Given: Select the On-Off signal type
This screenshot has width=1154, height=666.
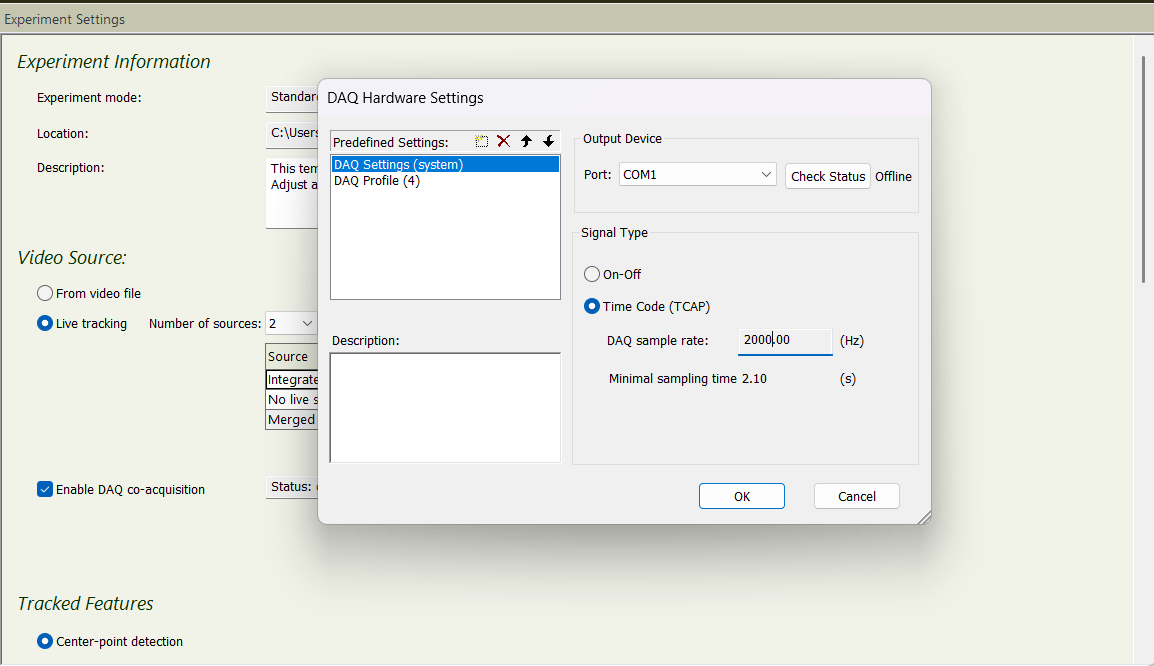Looking at the screenshot, I should [x=593, y=274].
